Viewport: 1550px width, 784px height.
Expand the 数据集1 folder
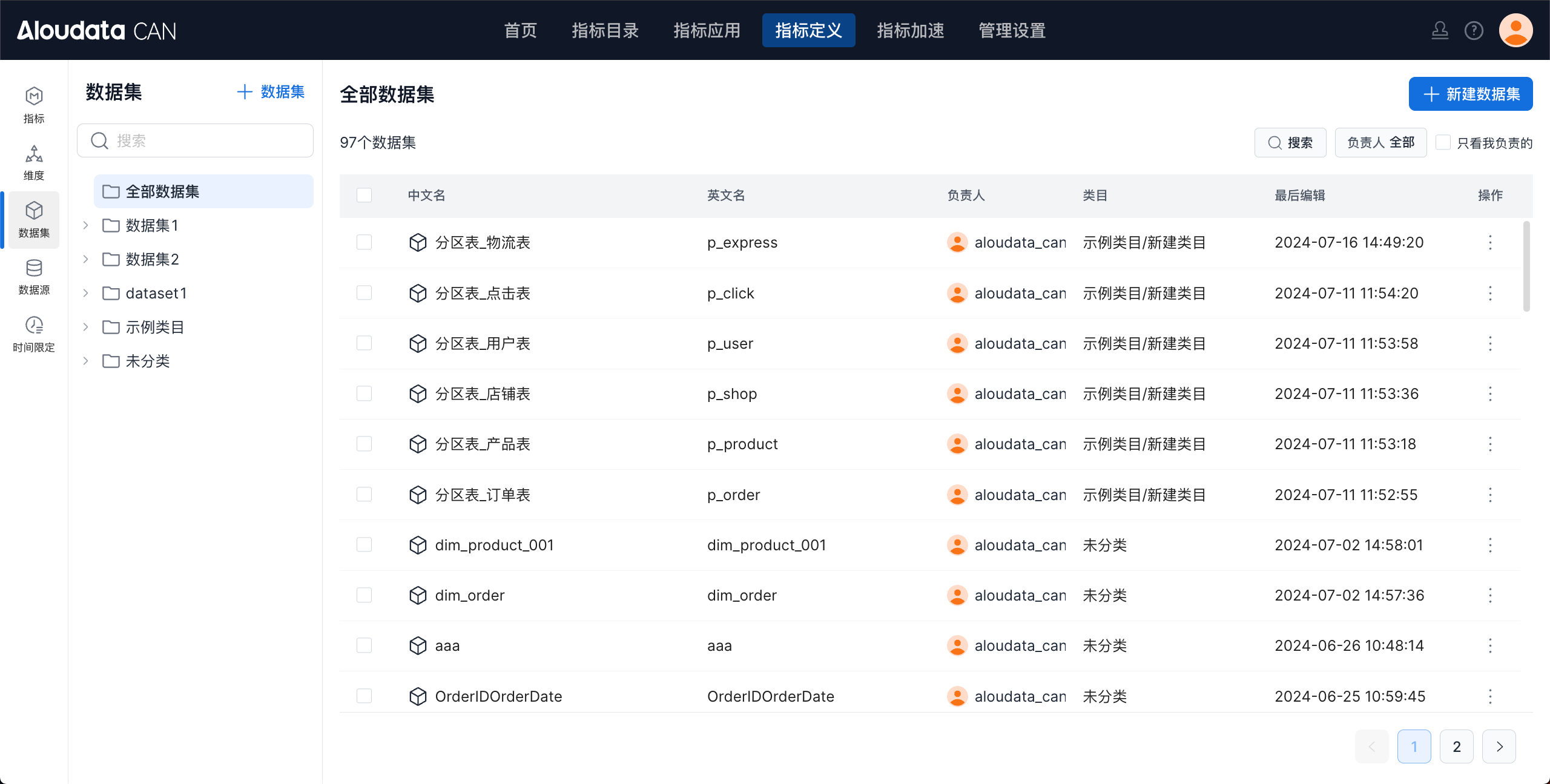(86, 226)
